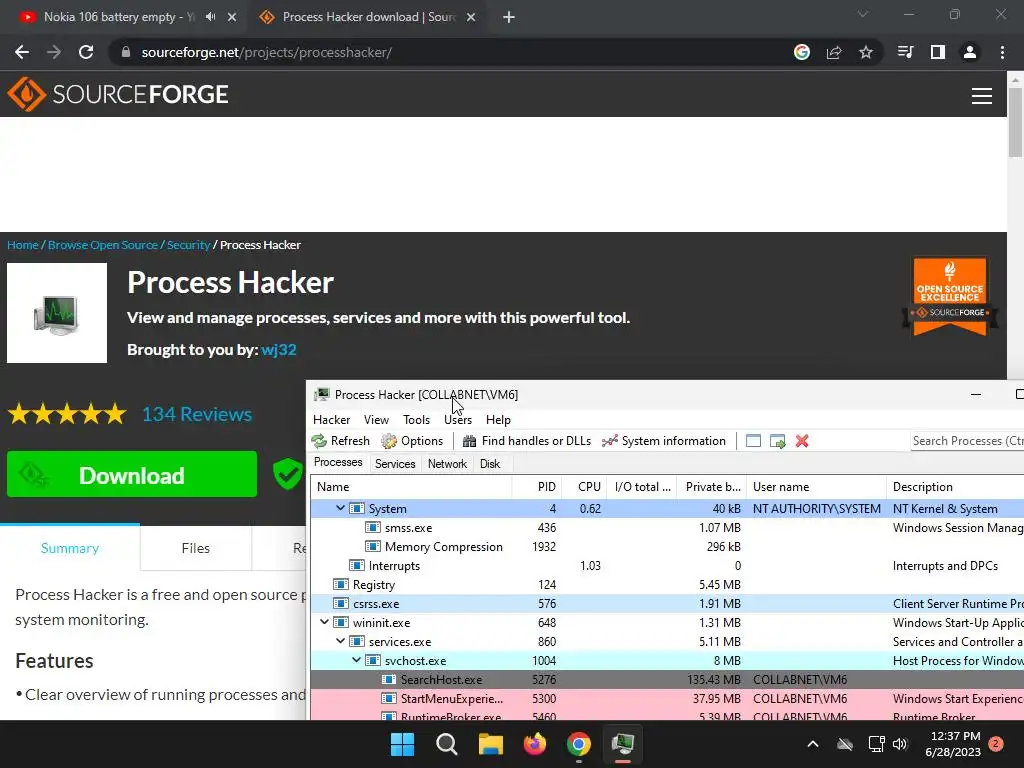Image resolution: width=1024 pixels, height=768 pixels.
Task: Collapse the wininit.exe tree node
Action: (x=324, y=622)
